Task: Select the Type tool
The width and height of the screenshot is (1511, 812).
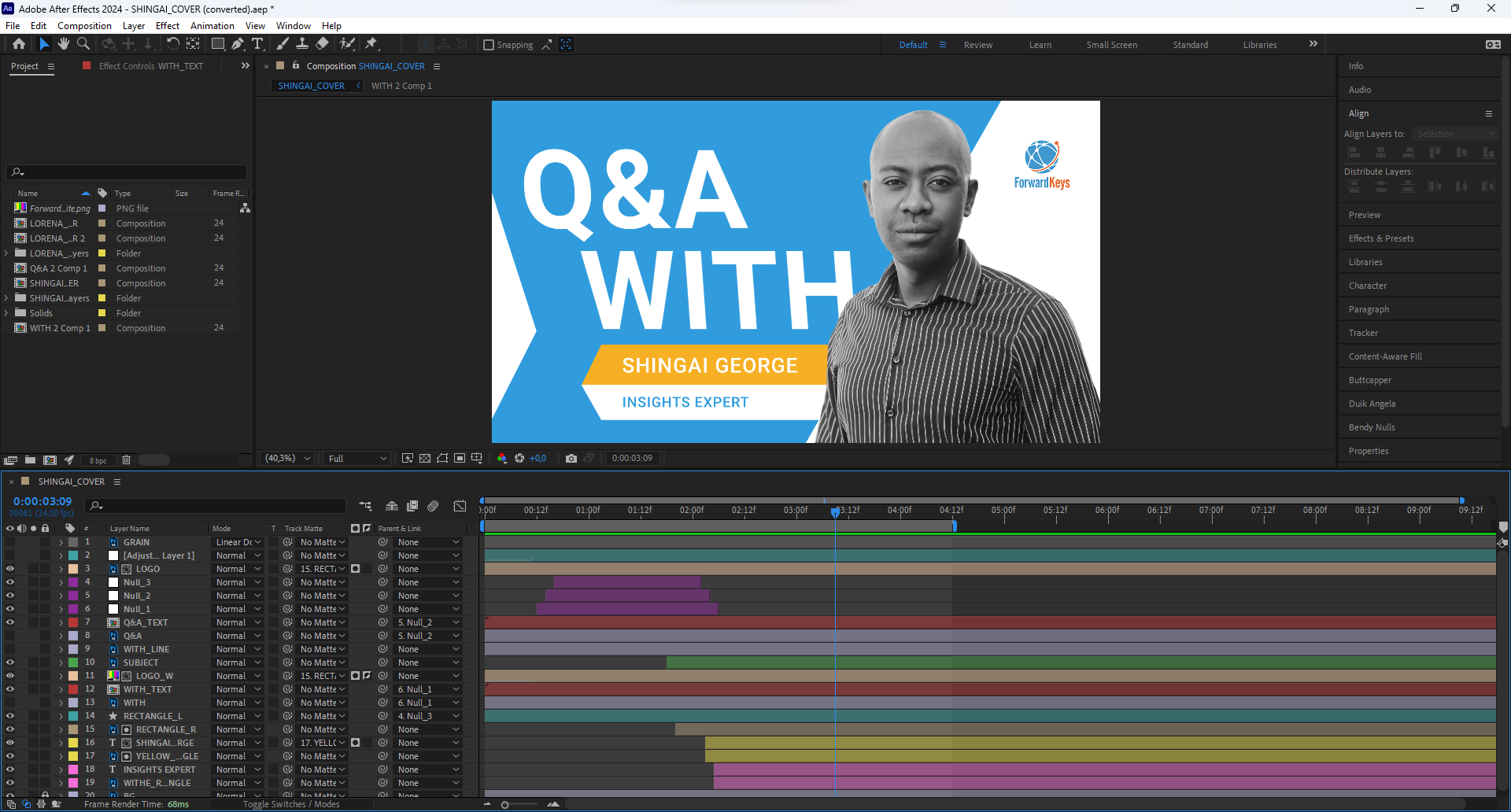Action: click(x=257, y=44)
